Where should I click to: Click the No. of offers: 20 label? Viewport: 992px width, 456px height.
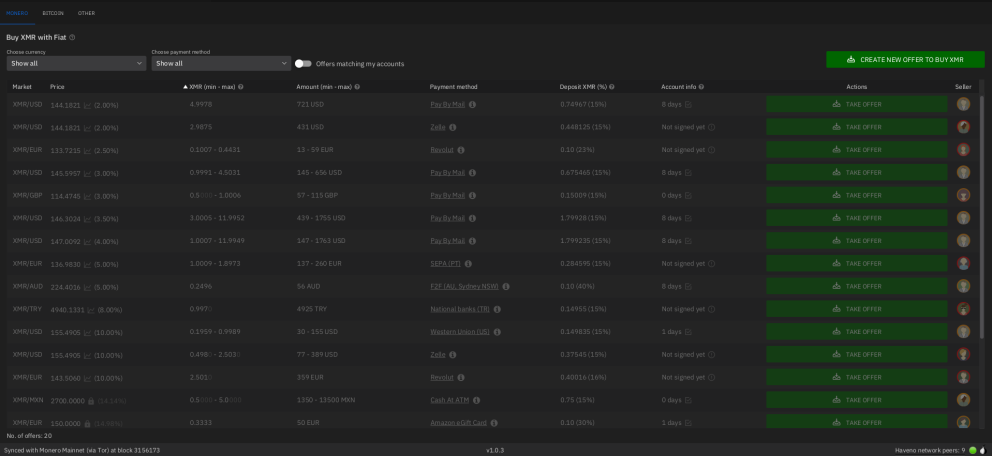click(x=29, y=436)
